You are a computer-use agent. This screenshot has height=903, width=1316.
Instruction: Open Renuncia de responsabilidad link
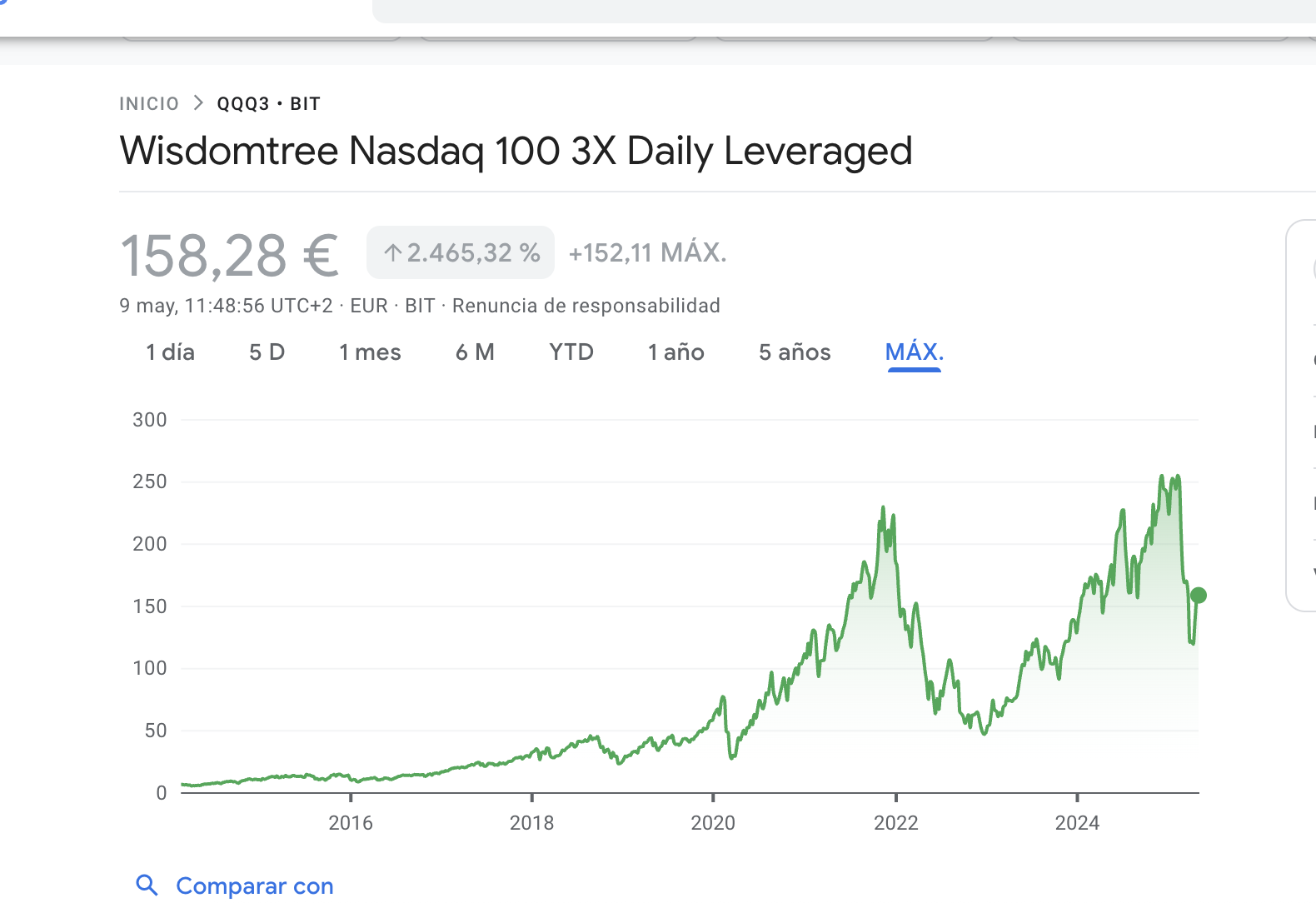coord(586,306)
